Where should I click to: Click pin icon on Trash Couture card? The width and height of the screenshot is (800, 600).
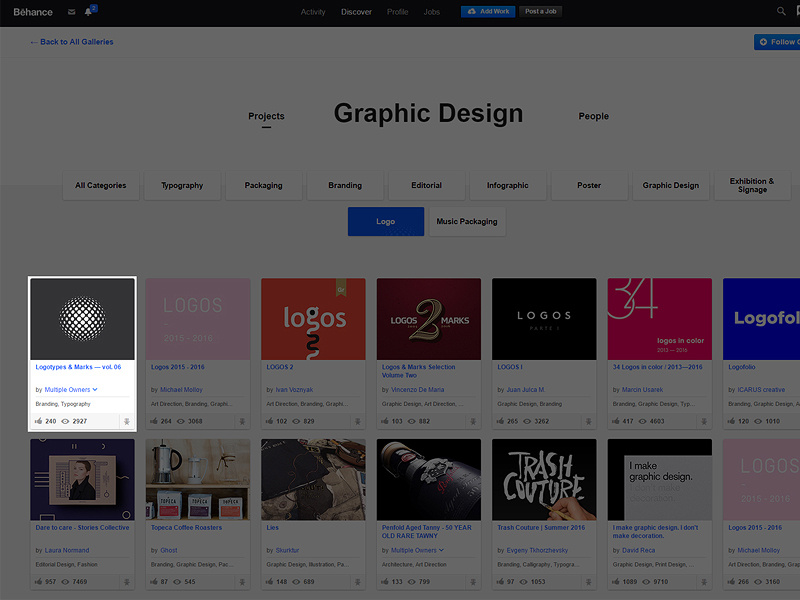click(x=588, y=582)
